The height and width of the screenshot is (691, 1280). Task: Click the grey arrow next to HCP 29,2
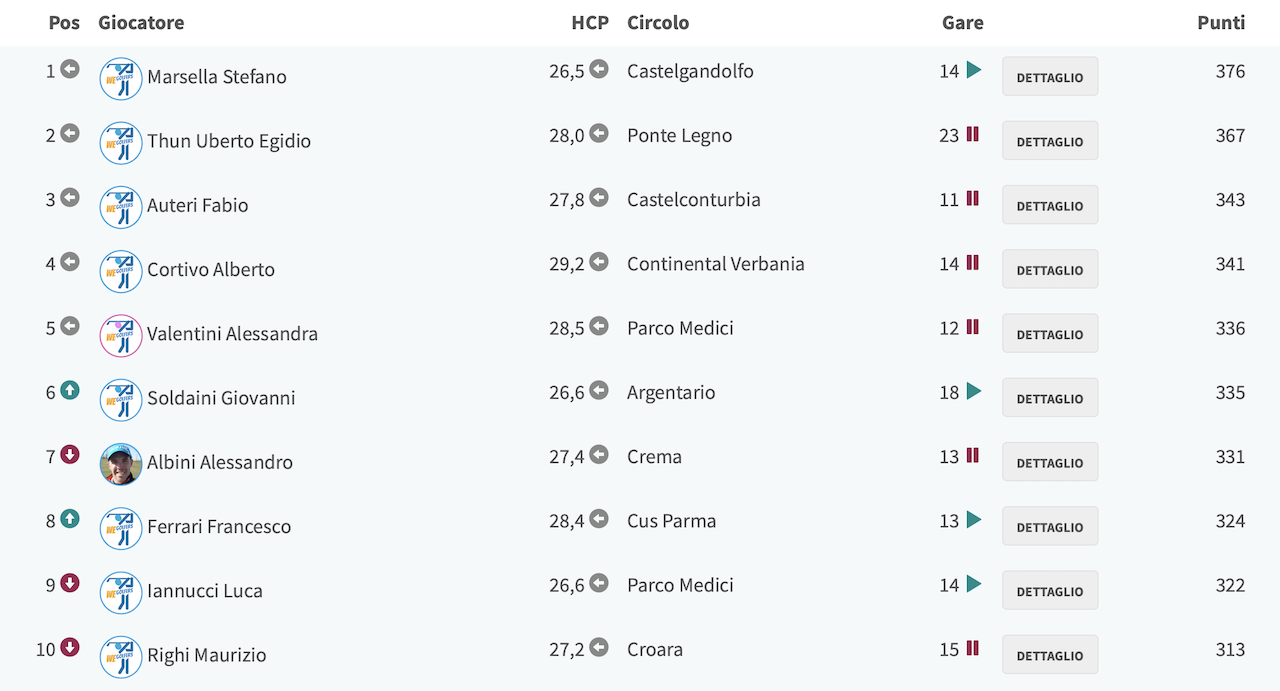tap(599, 262)
